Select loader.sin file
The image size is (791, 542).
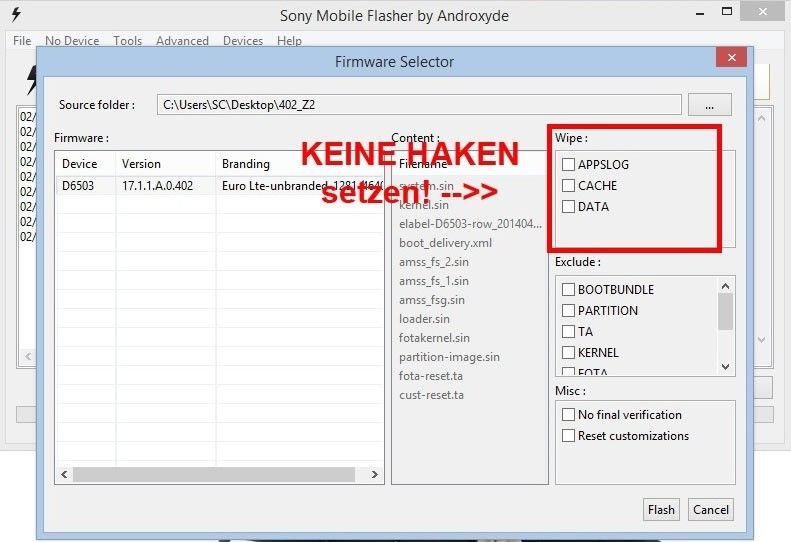tap(424, 319)
